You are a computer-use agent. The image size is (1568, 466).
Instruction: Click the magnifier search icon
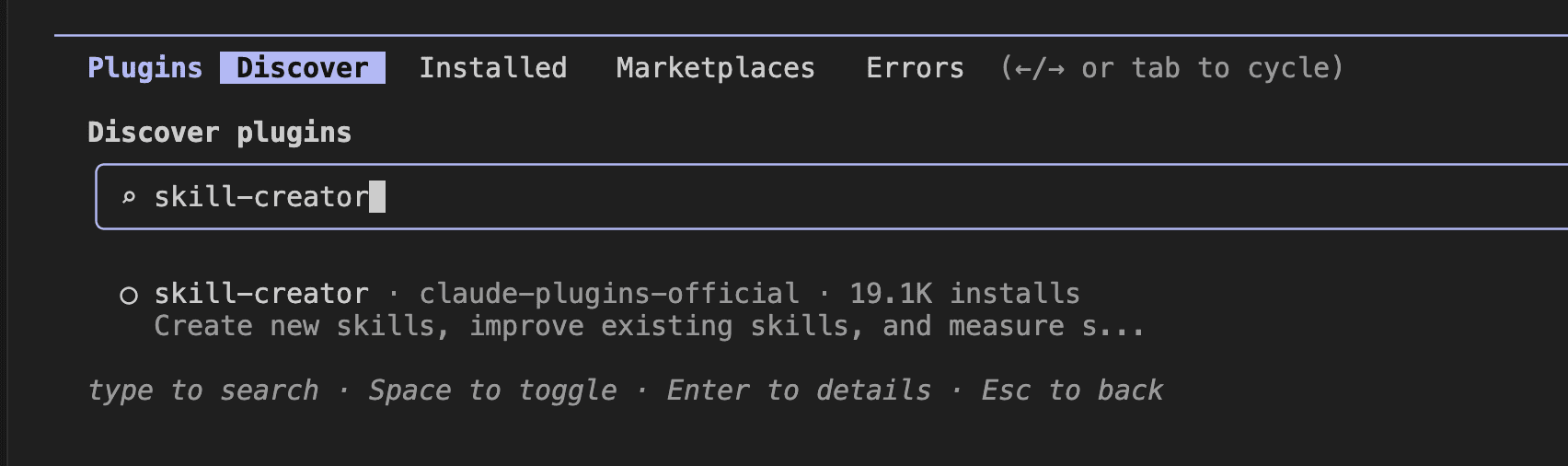click(x=129, y=197)
